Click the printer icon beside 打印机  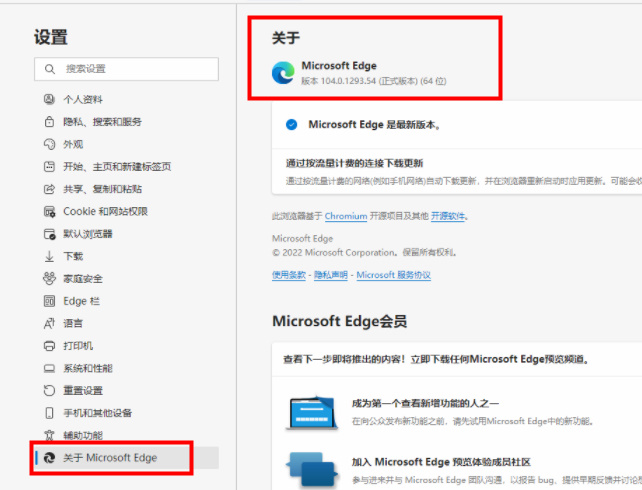[x=49, y=346]
